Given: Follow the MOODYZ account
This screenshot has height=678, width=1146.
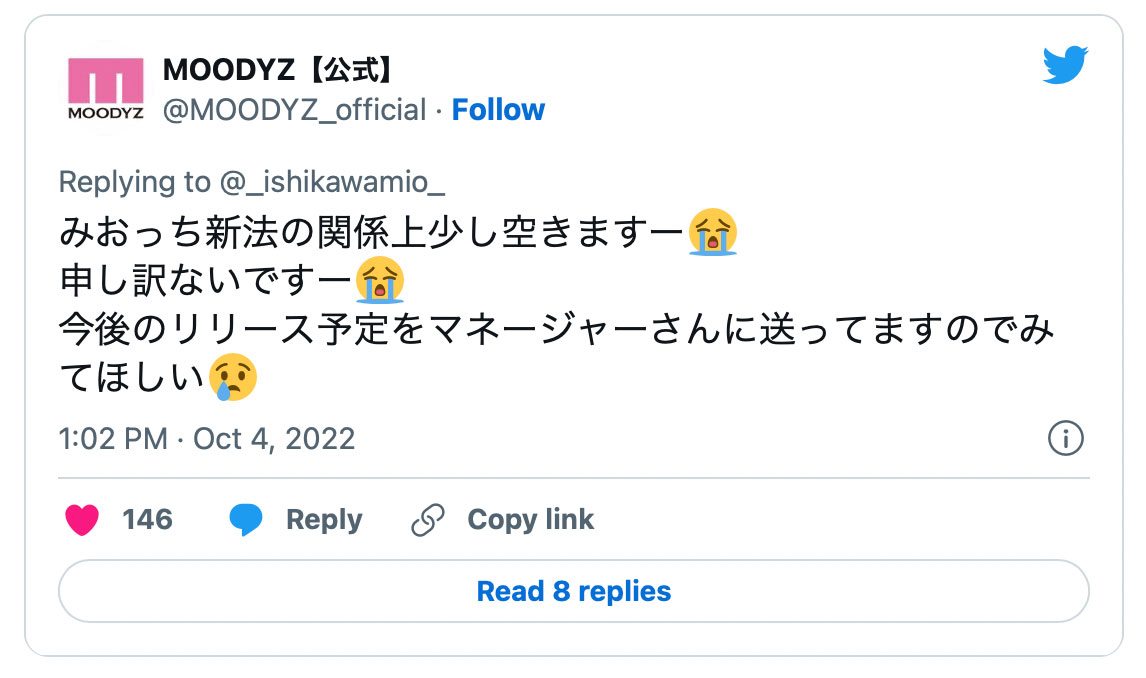Looking at the screenshot, I should [x=498, y=110].
